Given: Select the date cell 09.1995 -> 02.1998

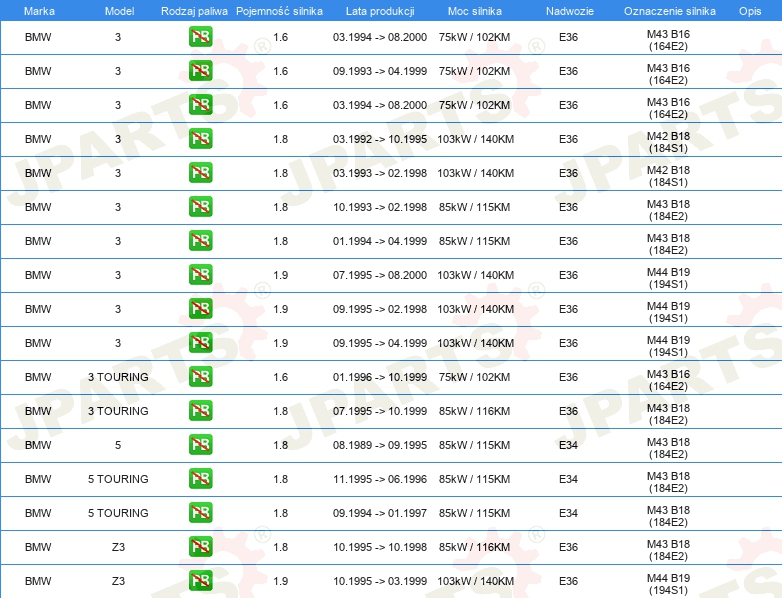Looking at the screenshot, I should (380, 309).
